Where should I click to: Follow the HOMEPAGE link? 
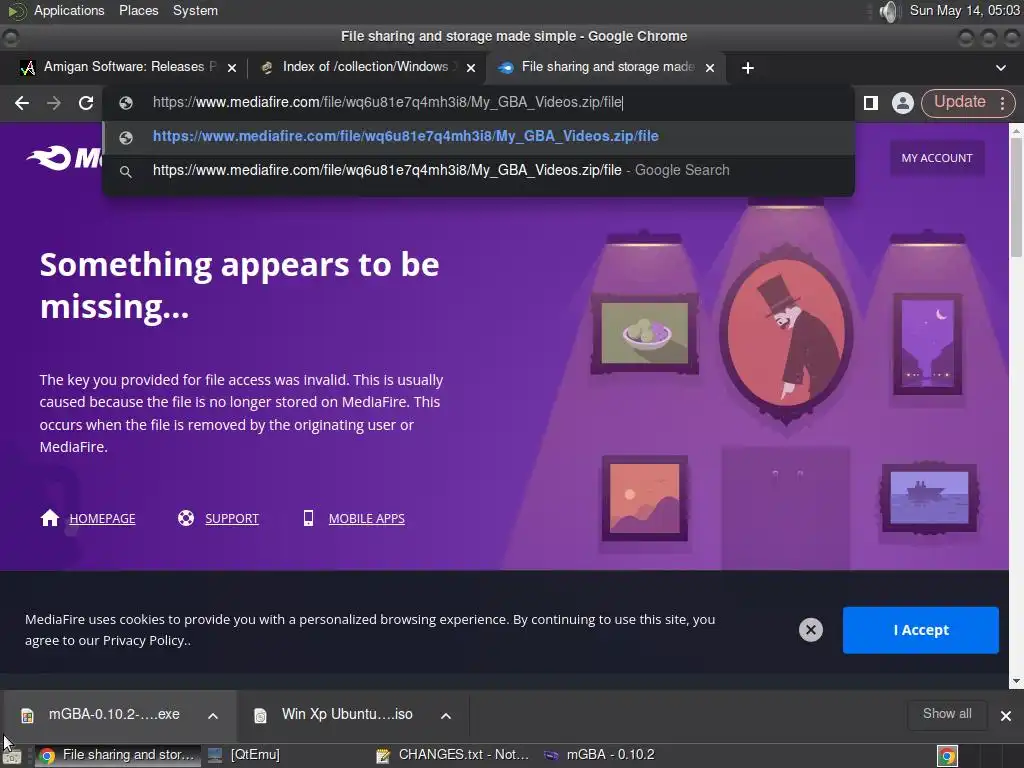tap(103, 519)
